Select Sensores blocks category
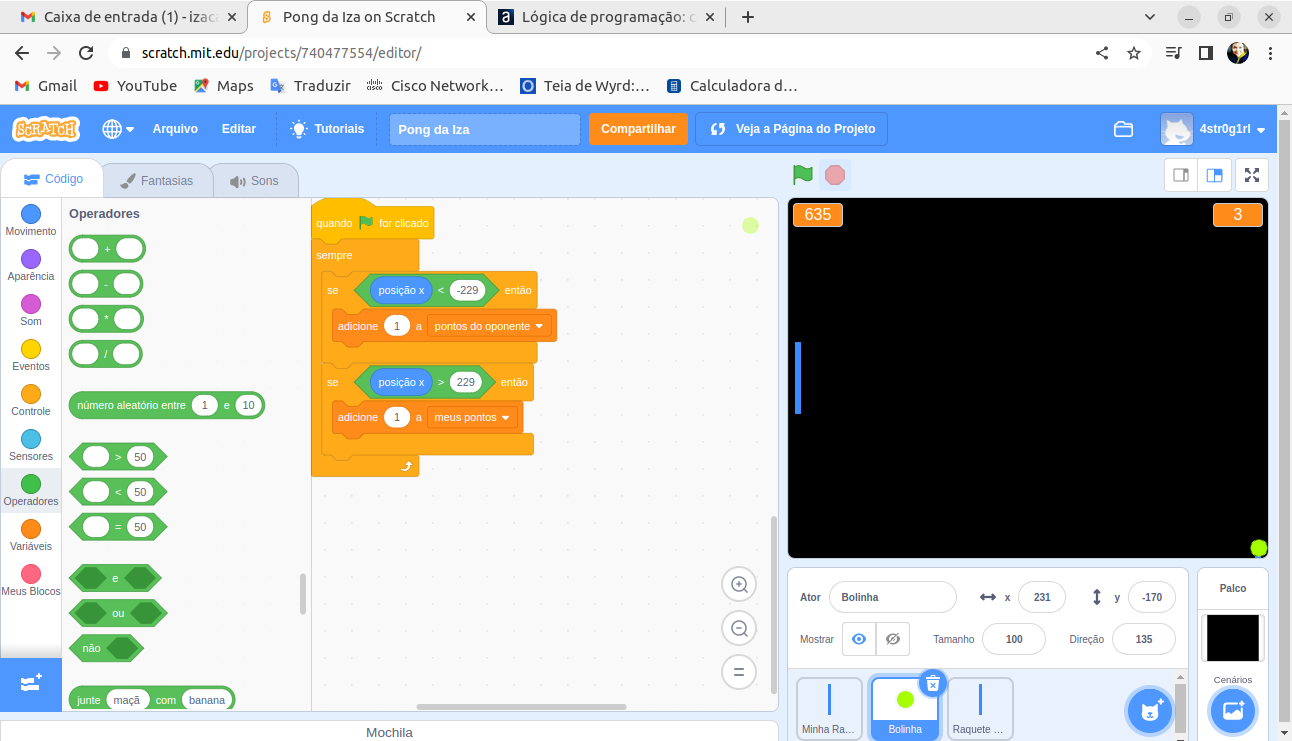1292x741 pixels. (31, 445)
